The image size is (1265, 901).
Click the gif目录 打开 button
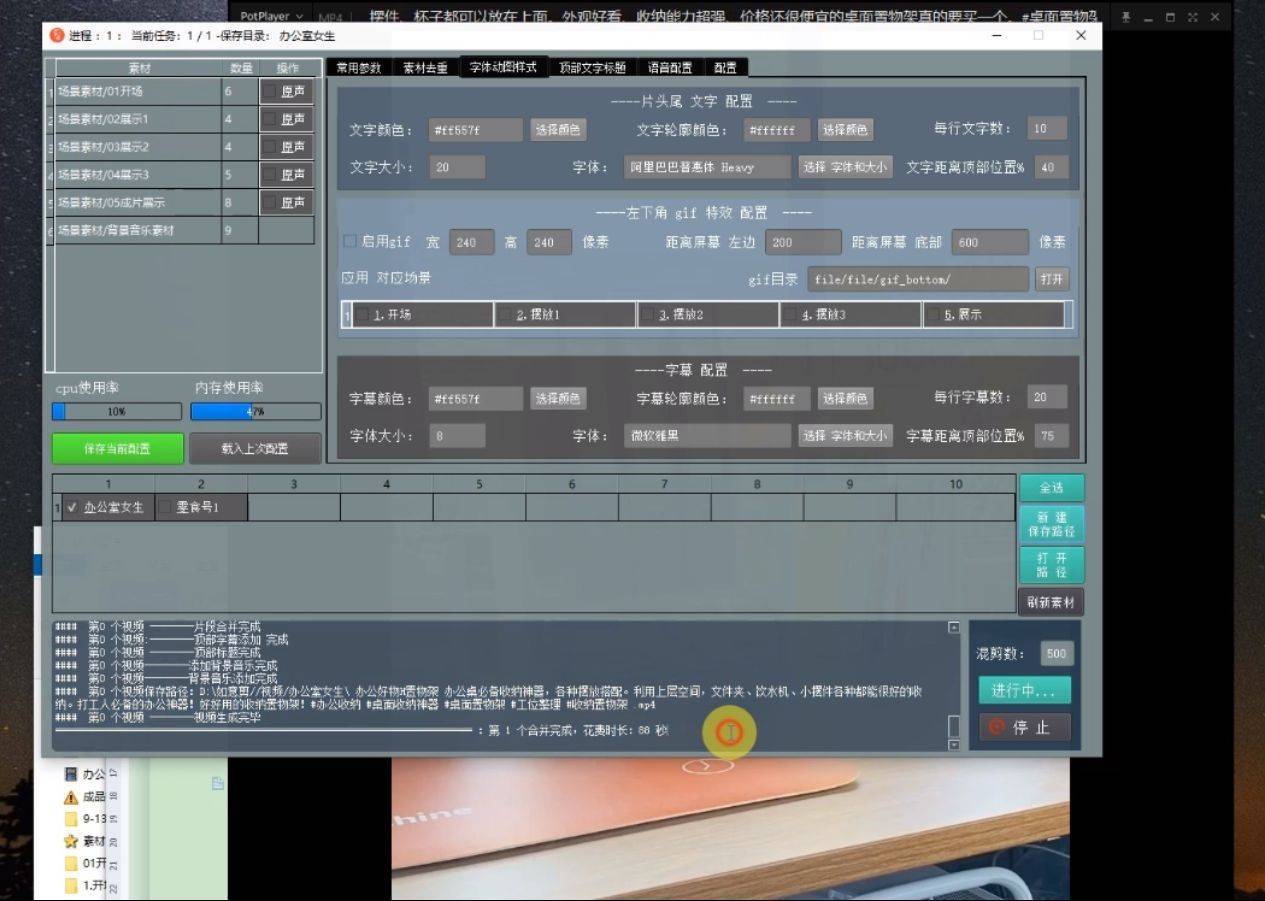(x=1051, y=279)
